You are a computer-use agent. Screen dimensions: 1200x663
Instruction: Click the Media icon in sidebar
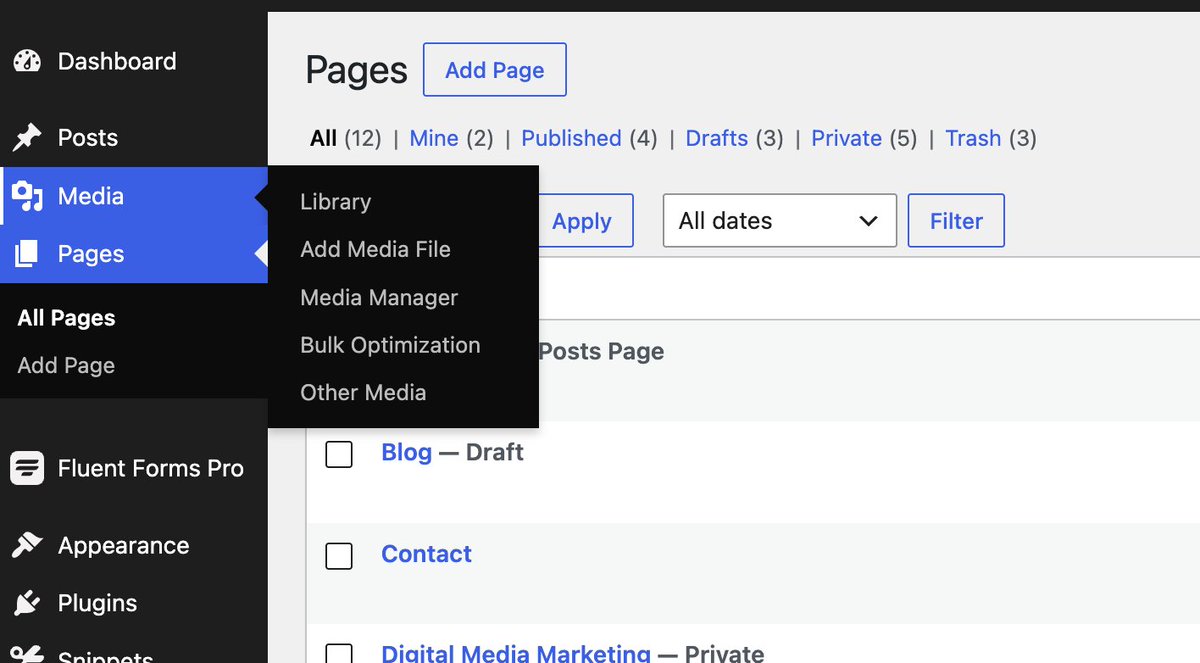[27, 196]
